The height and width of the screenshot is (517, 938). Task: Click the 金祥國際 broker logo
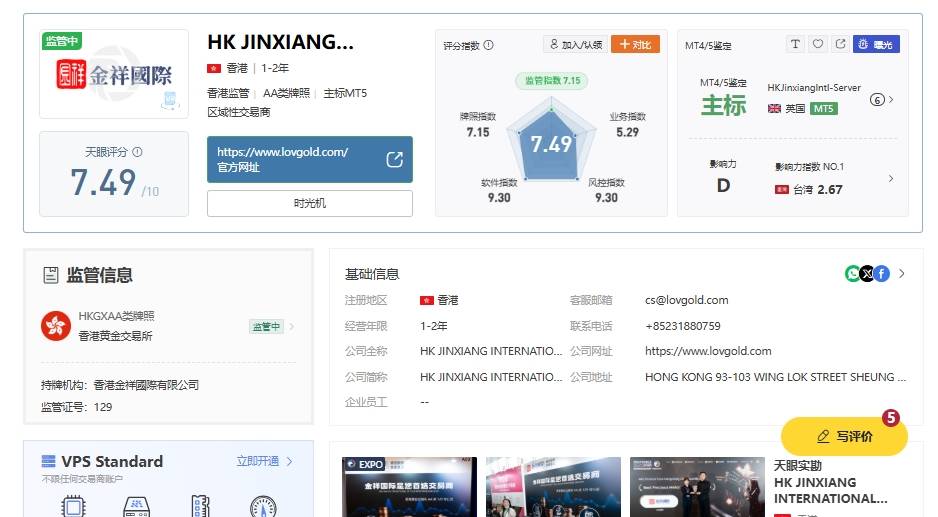point(114,75)
